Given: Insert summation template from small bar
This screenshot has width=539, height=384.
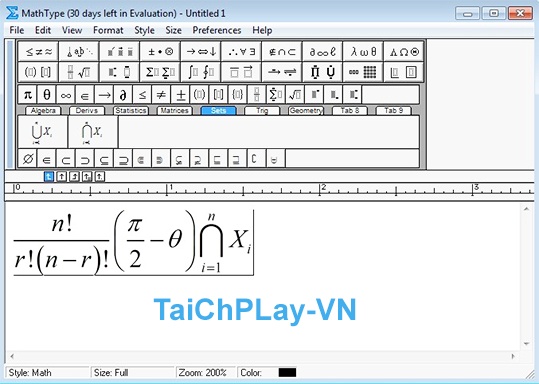Looking at the screenshot, I should point(276,95).
